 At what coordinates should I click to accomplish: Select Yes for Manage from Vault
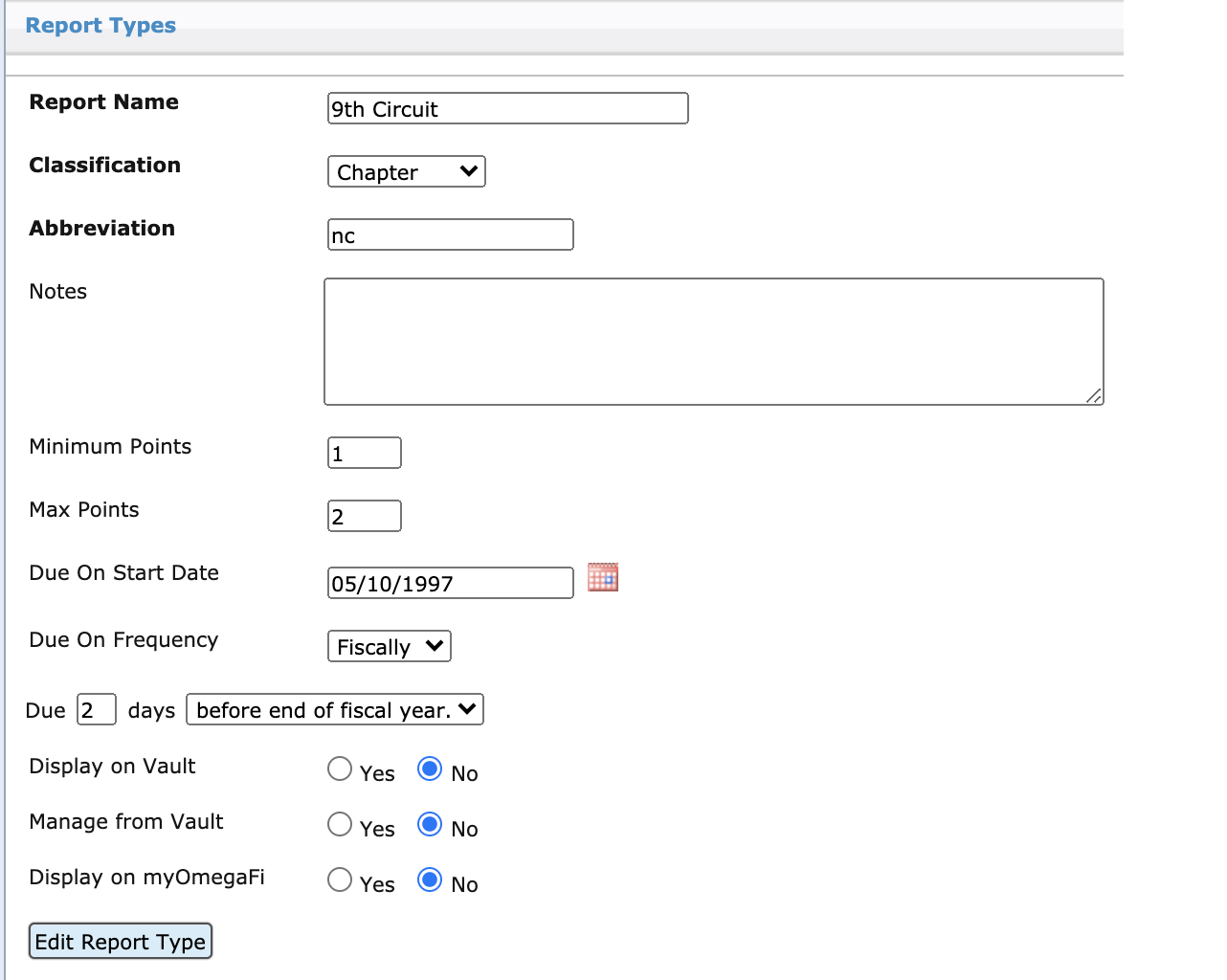point(340,824)
